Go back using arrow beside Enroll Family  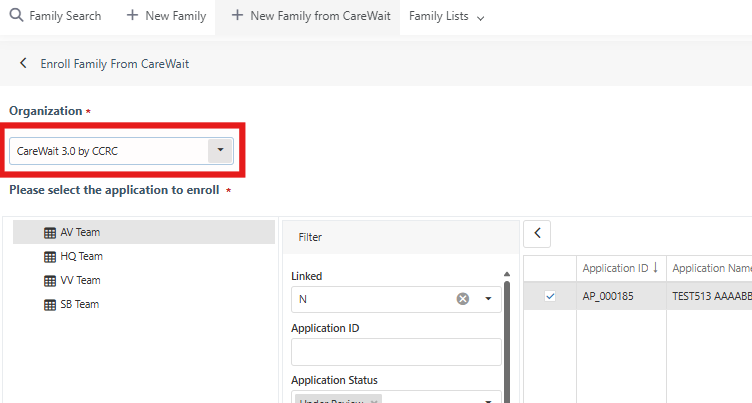point(23,63)
